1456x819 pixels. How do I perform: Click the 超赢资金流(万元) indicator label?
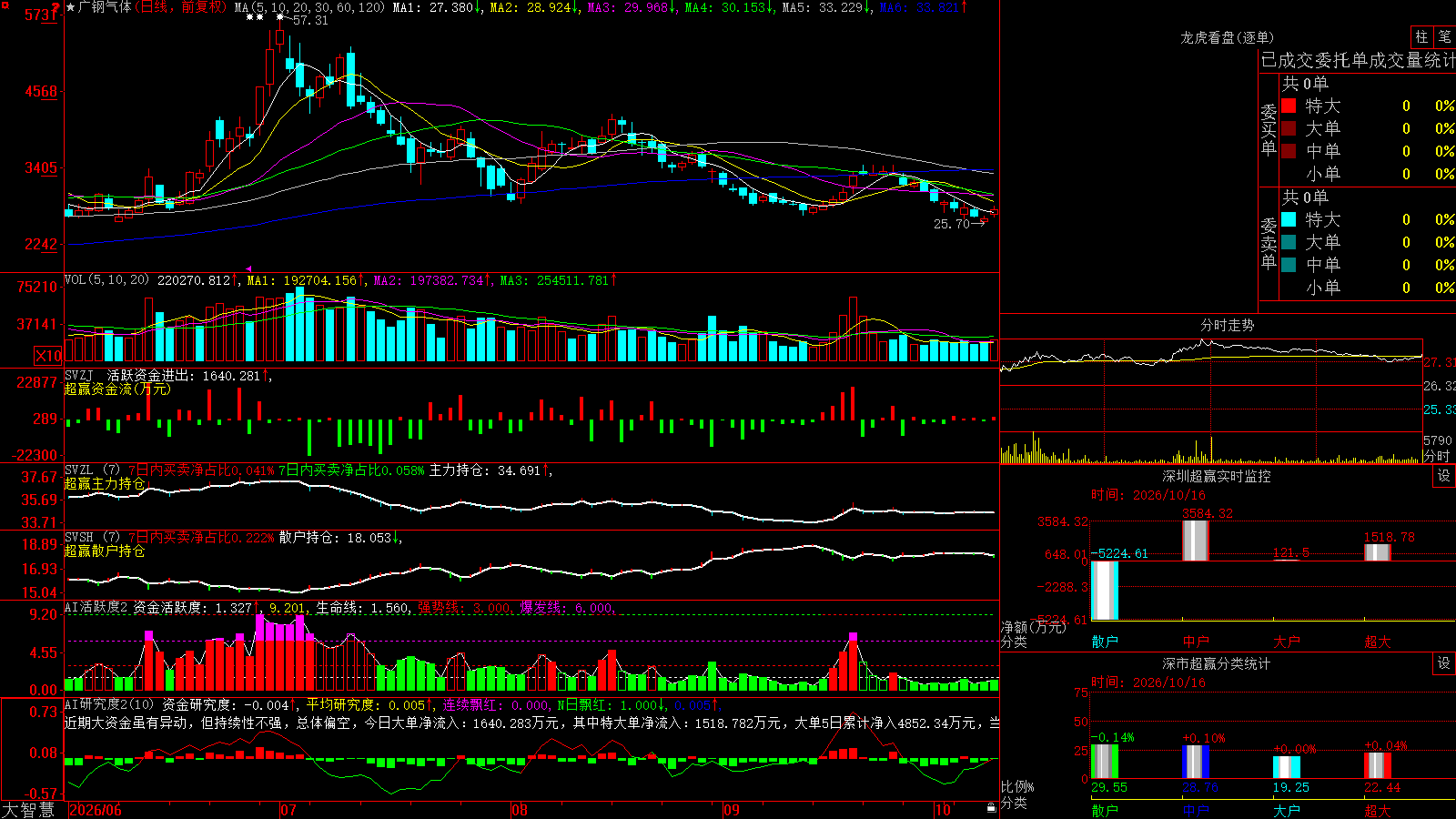117,389
